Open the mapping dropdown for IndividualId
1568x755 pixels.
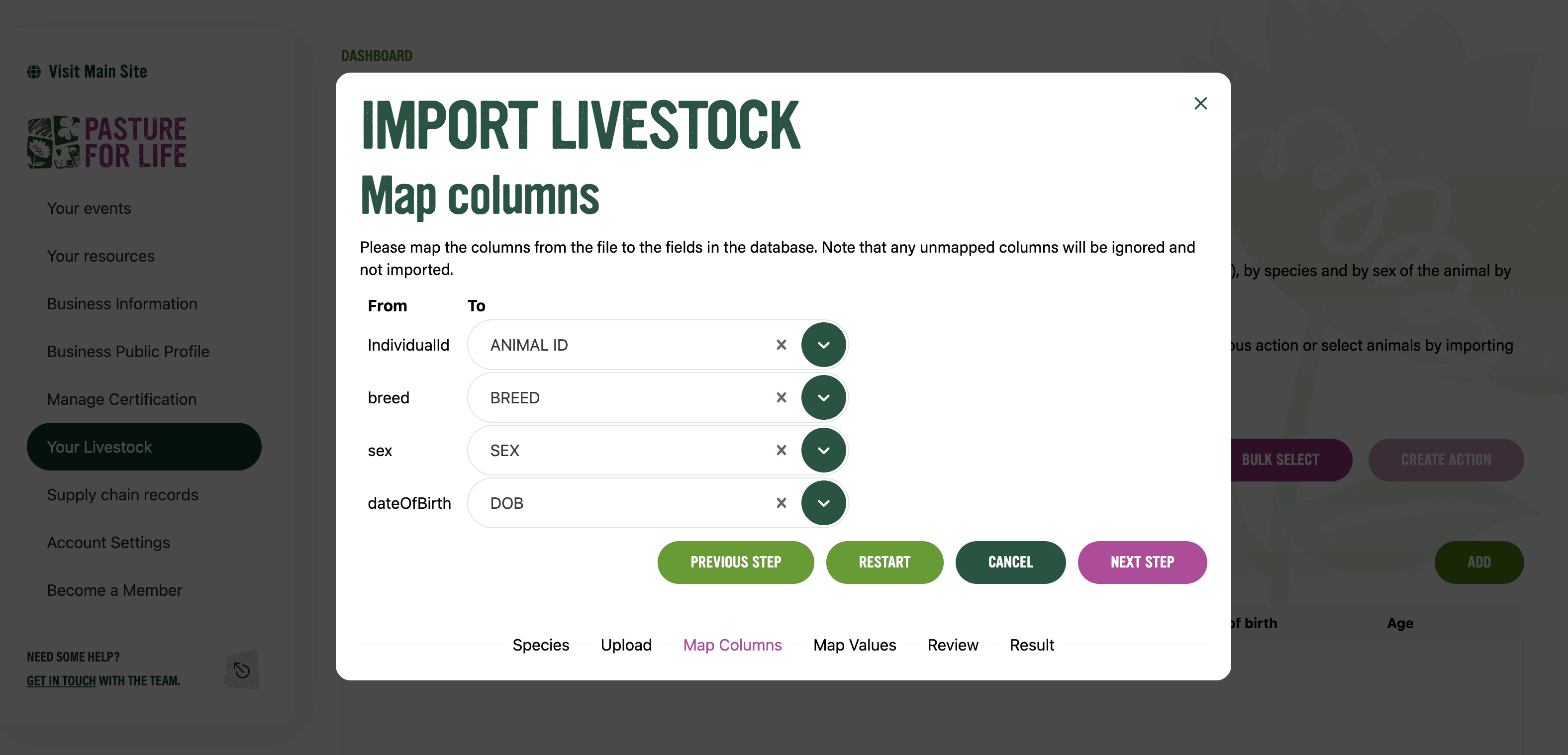(824, 344)
